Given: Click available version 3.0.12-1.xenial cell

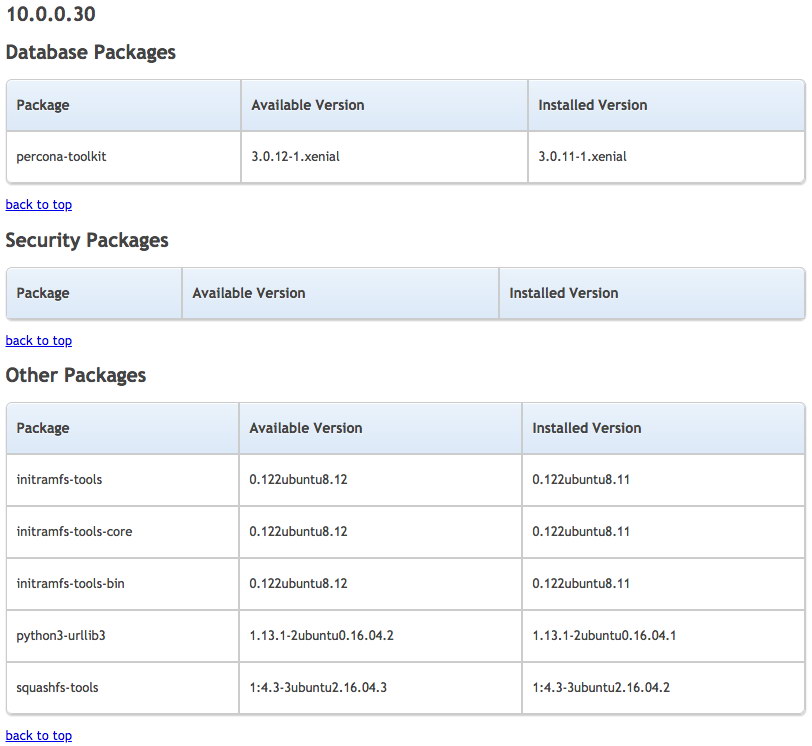Looking at the screenshot, I should pyautogui.click(x=384, y=157).
